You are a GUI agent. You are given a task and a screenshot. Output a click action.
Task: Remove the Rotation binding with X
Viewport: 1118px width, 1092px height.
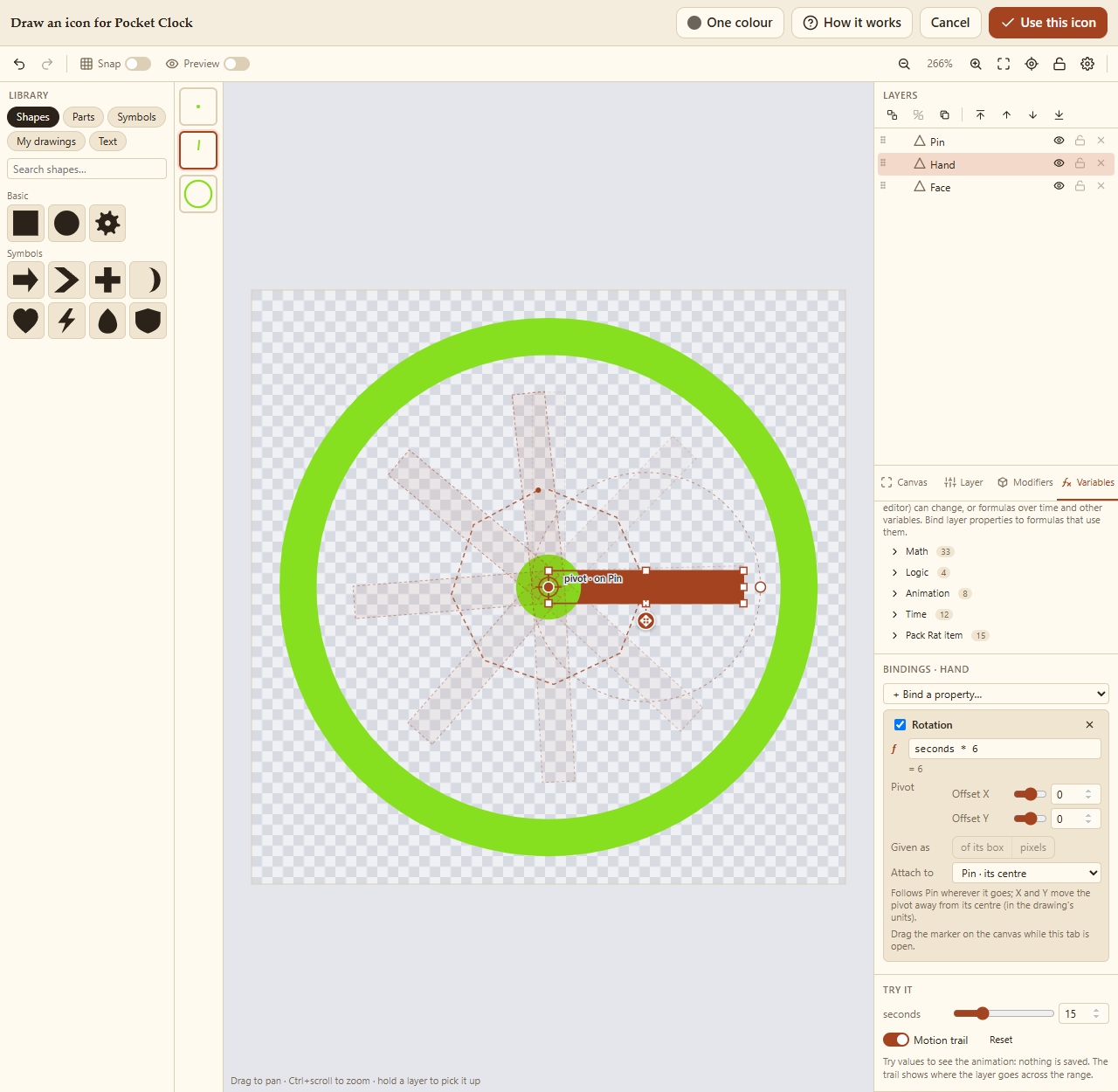[x=1089, y=724]
